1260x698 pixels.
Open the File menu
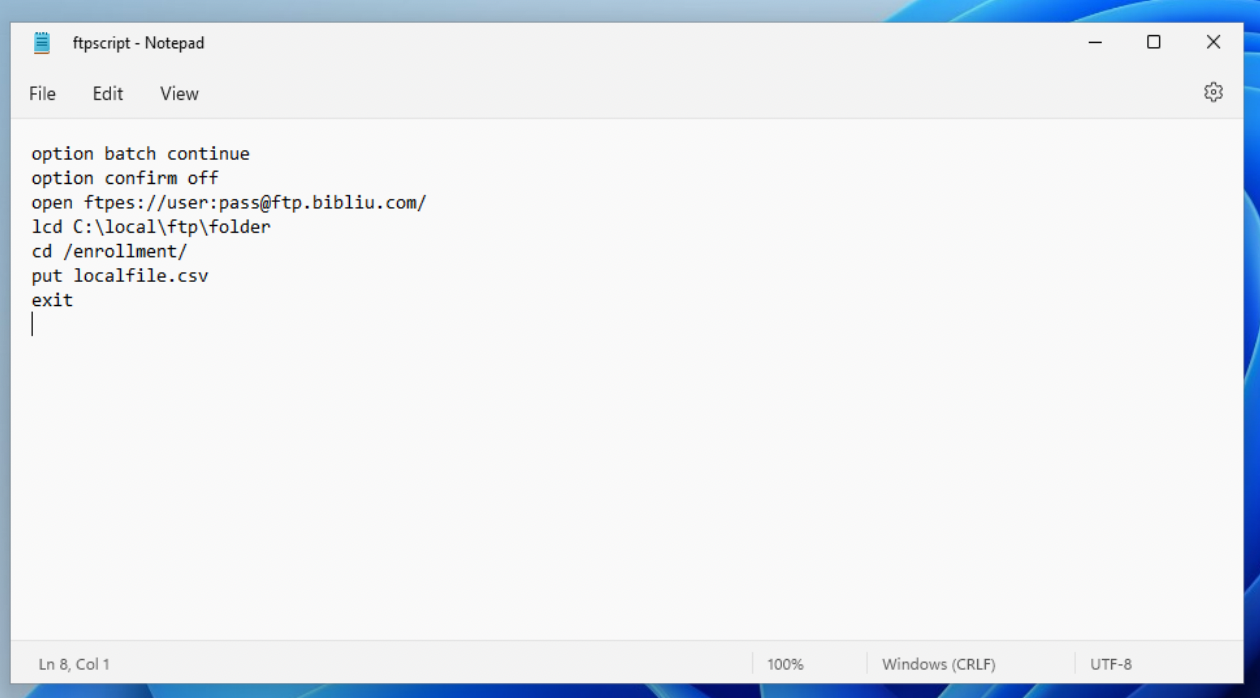point(42,93)
